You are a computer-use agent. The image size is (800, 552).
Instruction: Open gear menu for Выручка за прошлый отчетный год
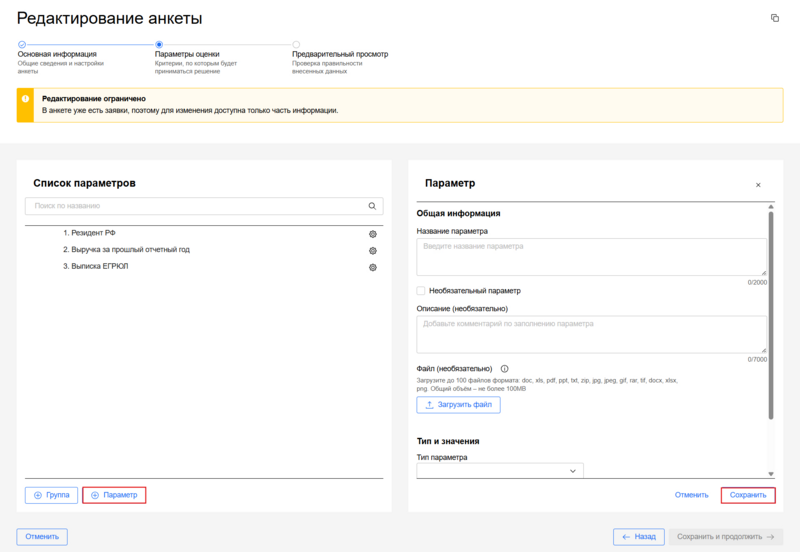point(372,250)
